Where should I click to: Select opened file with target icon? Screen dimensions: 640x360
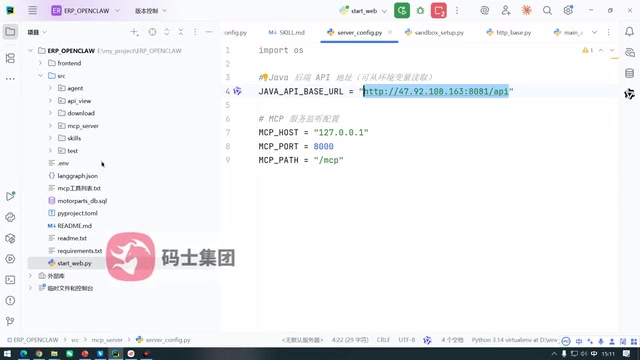pyautogui.click(x=152, y=32)
